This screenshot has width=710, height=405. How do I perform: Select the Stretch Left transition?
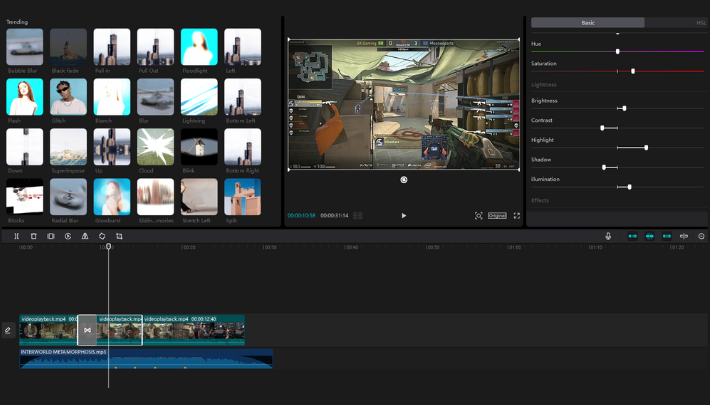(199, 197)
